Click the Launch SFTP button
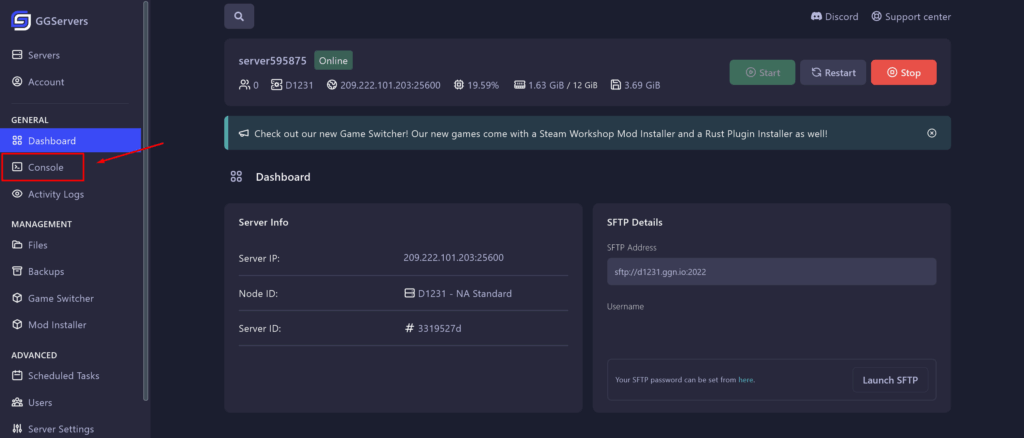The image size is (1024, 438). pyautogui.click(x=889, y=380)
